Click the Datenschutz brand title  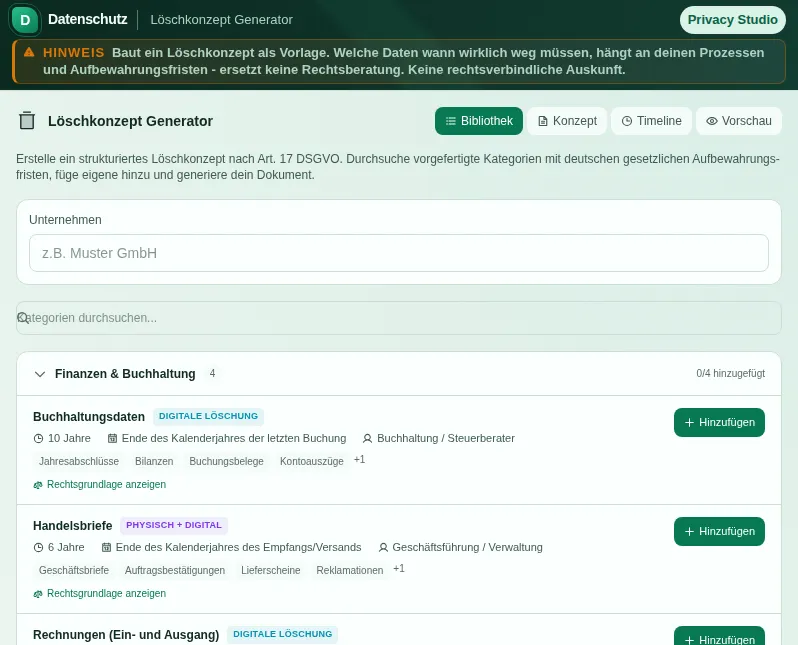[x=88, y=19]
